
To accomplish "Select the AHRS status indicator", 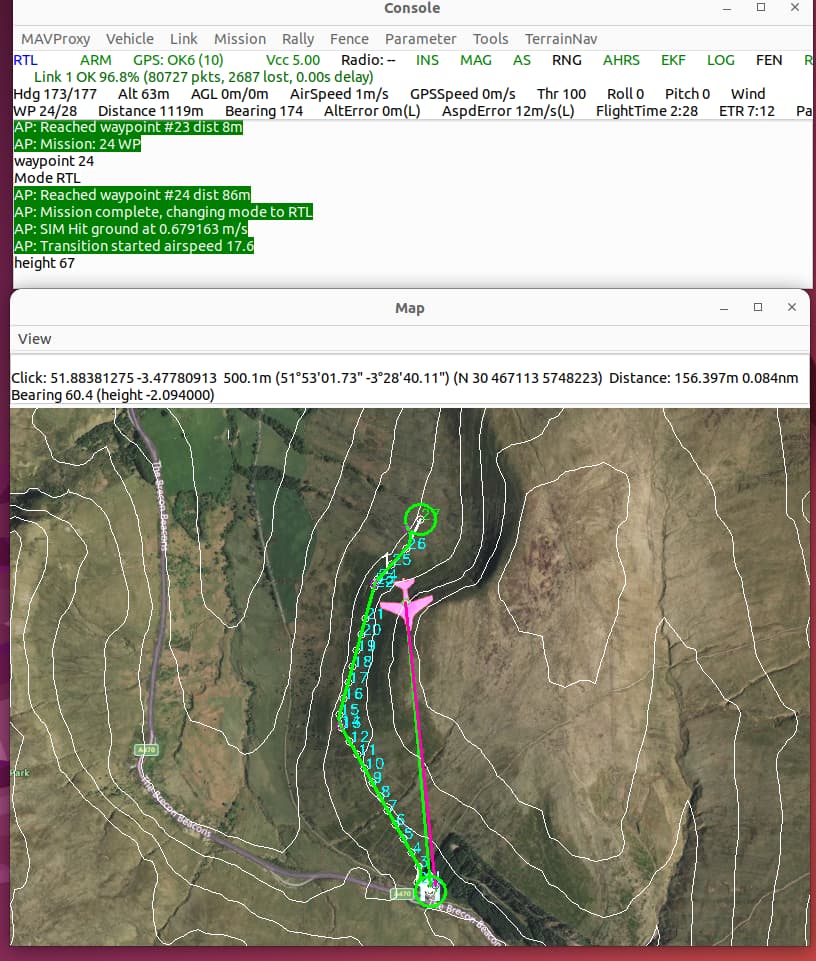I will (621, 60).
